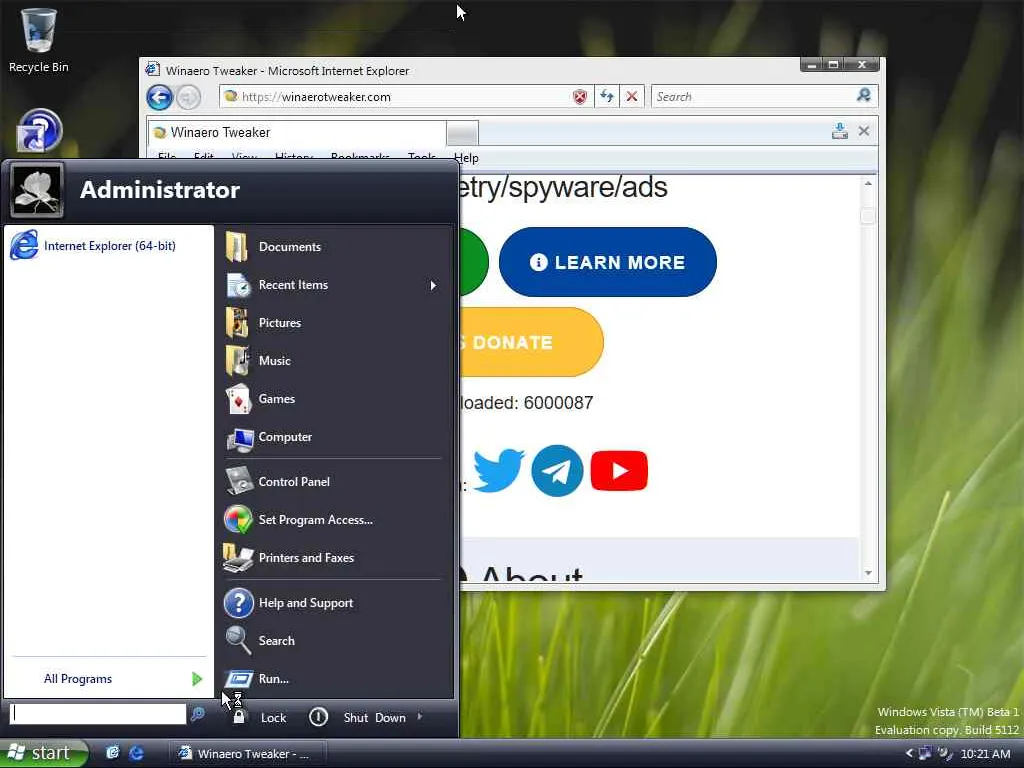Click the first Quick Launch browser icon

pyautogui.click(x=112, y=753)
